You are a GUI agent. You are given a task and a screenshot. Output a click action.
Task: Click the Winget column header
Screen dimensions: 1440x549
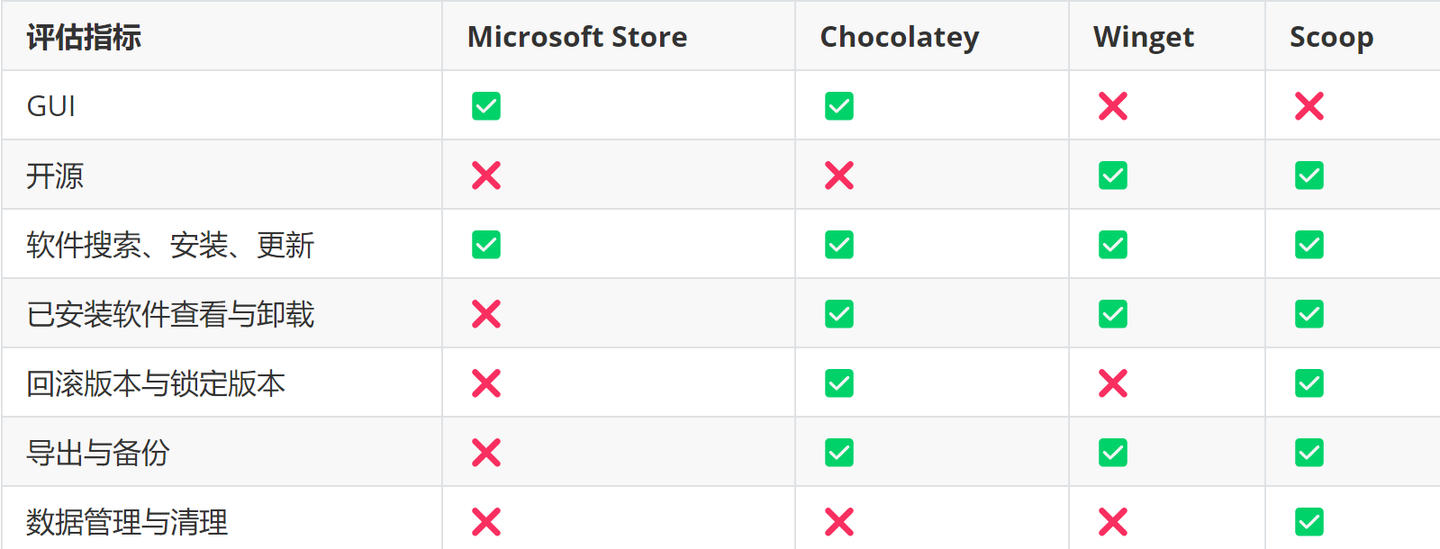point(1143,37)
